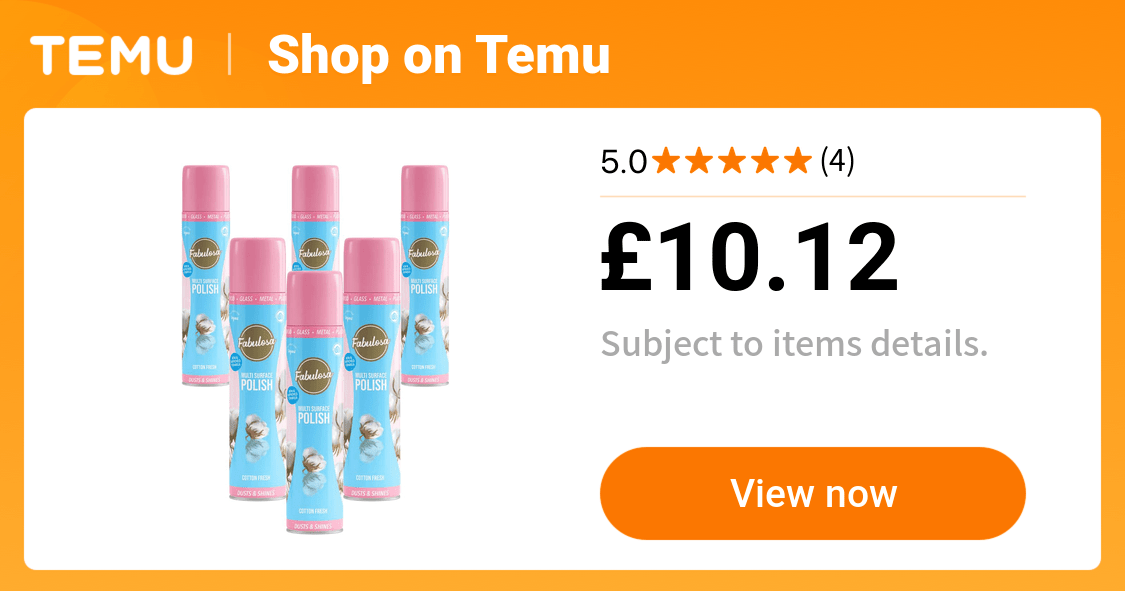Click the front center Fabulosa polish can
The height and width of the screenshot is (591, 1125).
(x=314, y=402)
